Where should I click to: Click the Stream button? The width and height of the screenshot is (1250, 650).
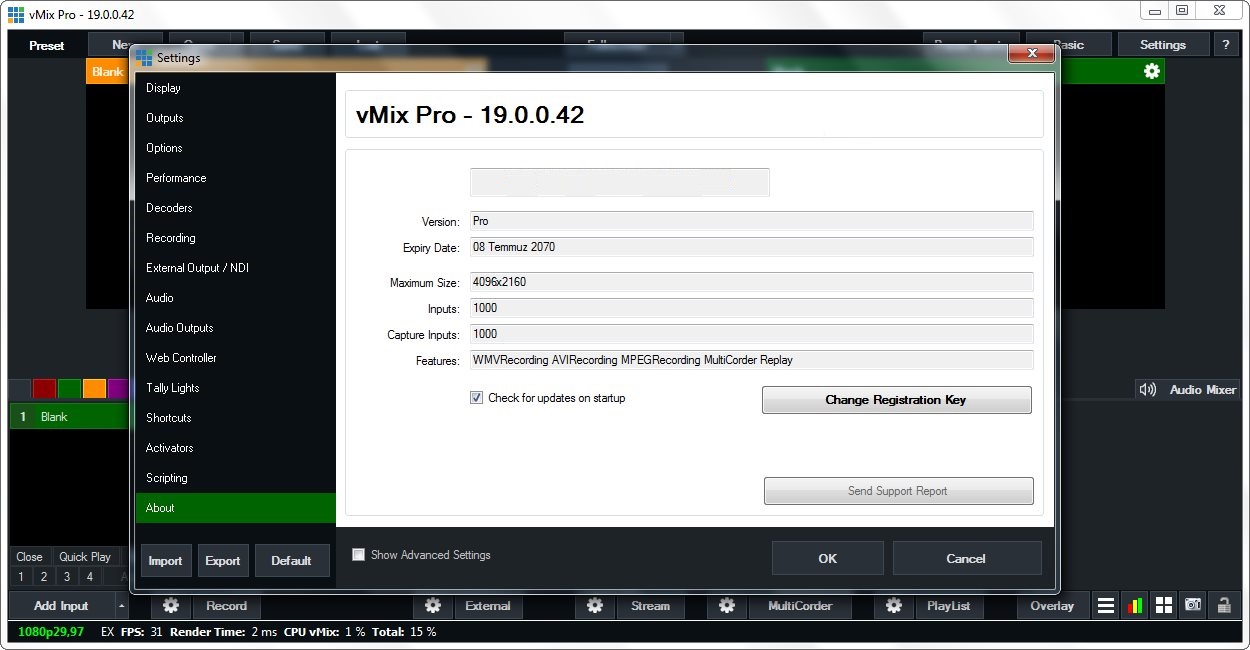point(650,606)
